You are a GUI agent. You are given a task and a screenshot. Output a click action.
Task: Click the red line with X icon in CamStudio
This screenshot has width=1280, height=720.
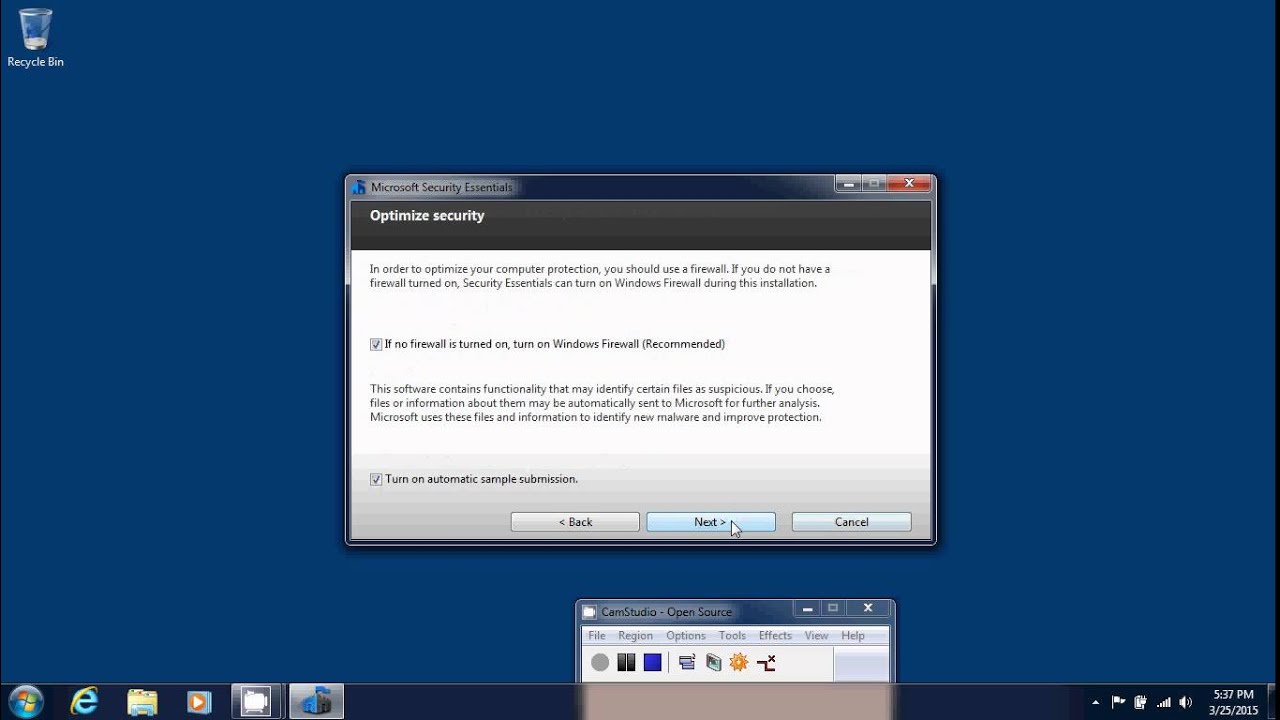[767, 662]
